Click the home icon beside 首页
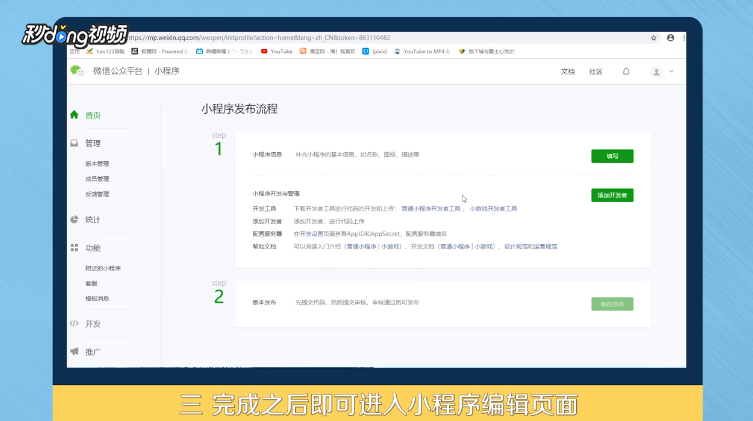 coord(74,115)
